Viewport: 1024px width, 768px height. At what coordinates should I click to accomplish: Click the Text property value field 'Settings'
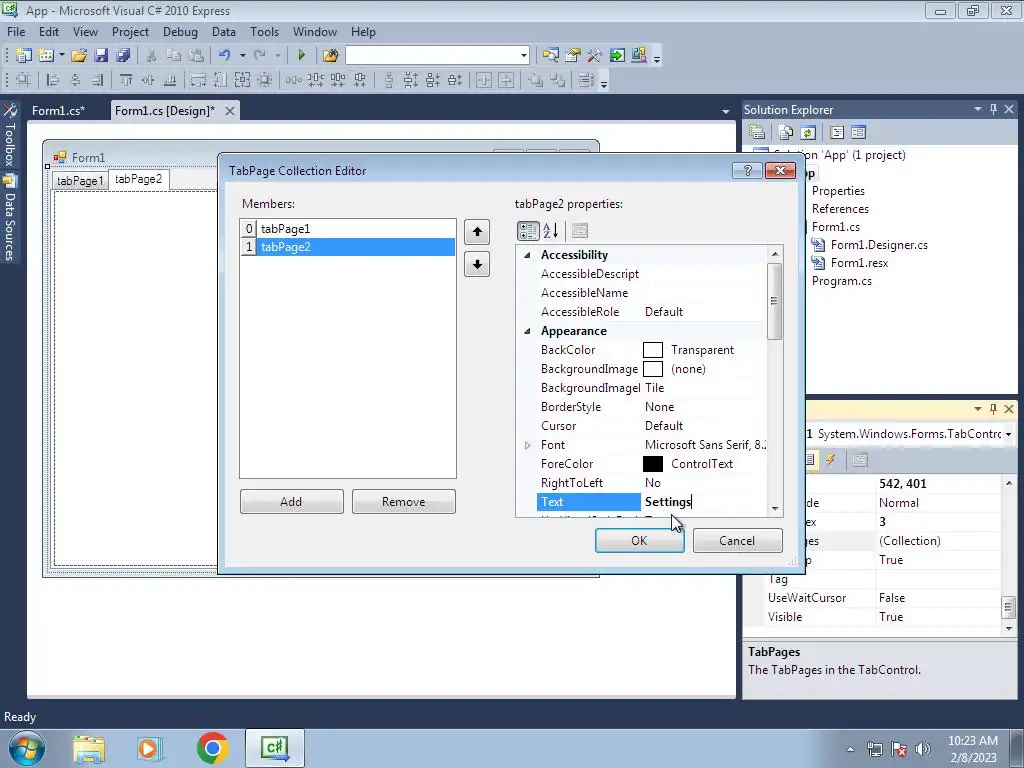pyautogui.click(x=703, y=502)
